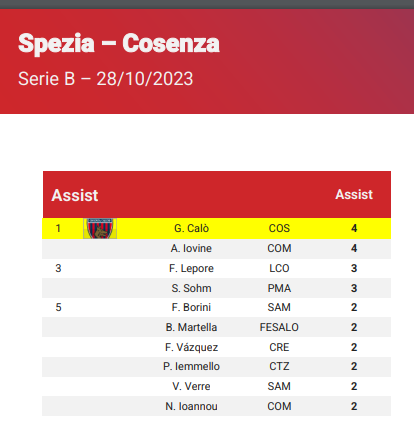
Task: Sort by the right Assist column header
Action: (x=354, y=194)
